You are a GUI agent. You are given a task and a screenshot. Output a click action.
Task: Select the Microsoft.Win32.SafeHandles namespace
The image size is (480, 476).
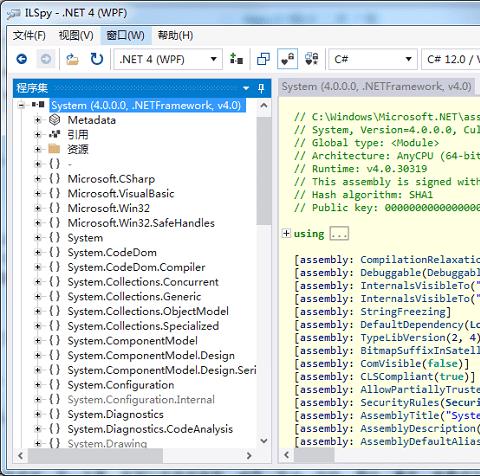click(141, 223)
